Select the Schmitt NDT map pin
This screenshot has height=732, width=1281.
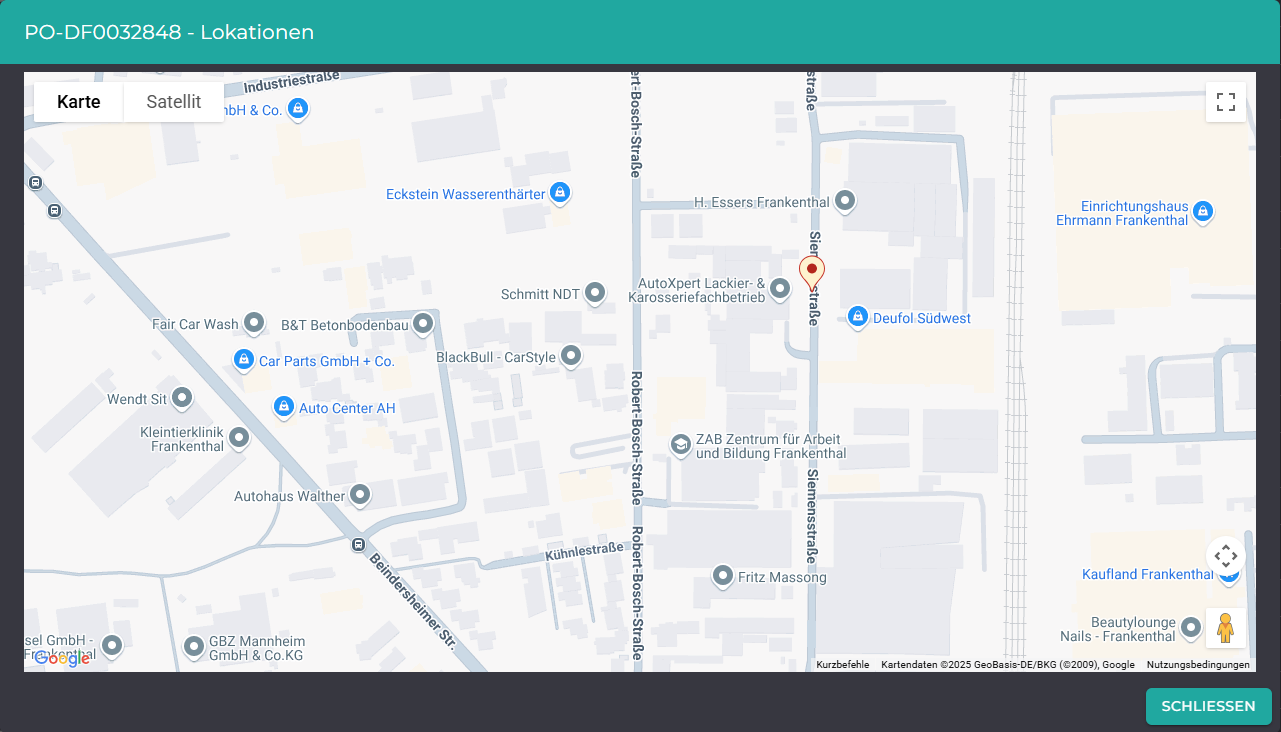pos(595,293)
